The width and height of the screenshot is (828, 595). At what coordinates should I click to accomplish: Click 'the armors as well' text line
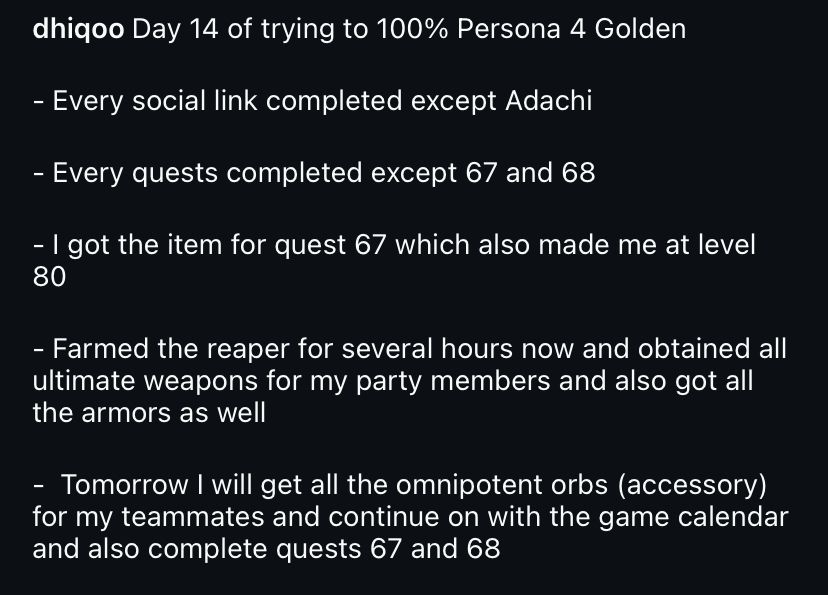[149, 412]
